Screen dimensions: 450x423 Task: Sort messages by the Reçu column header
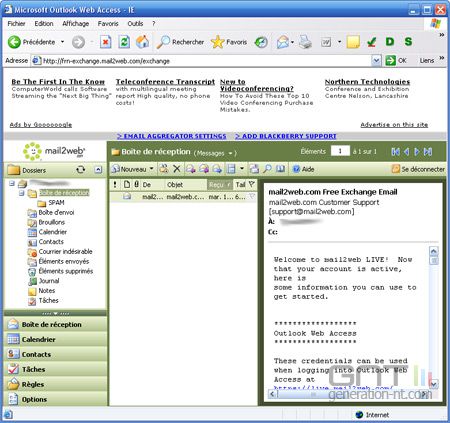219,185
